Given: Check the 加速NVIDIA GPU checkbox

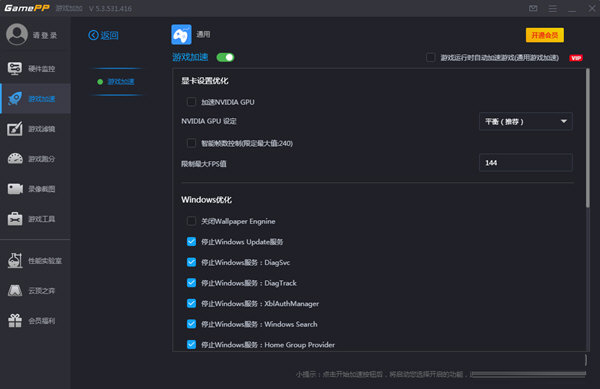Looking at the screenshot, I should coord(191,102).
